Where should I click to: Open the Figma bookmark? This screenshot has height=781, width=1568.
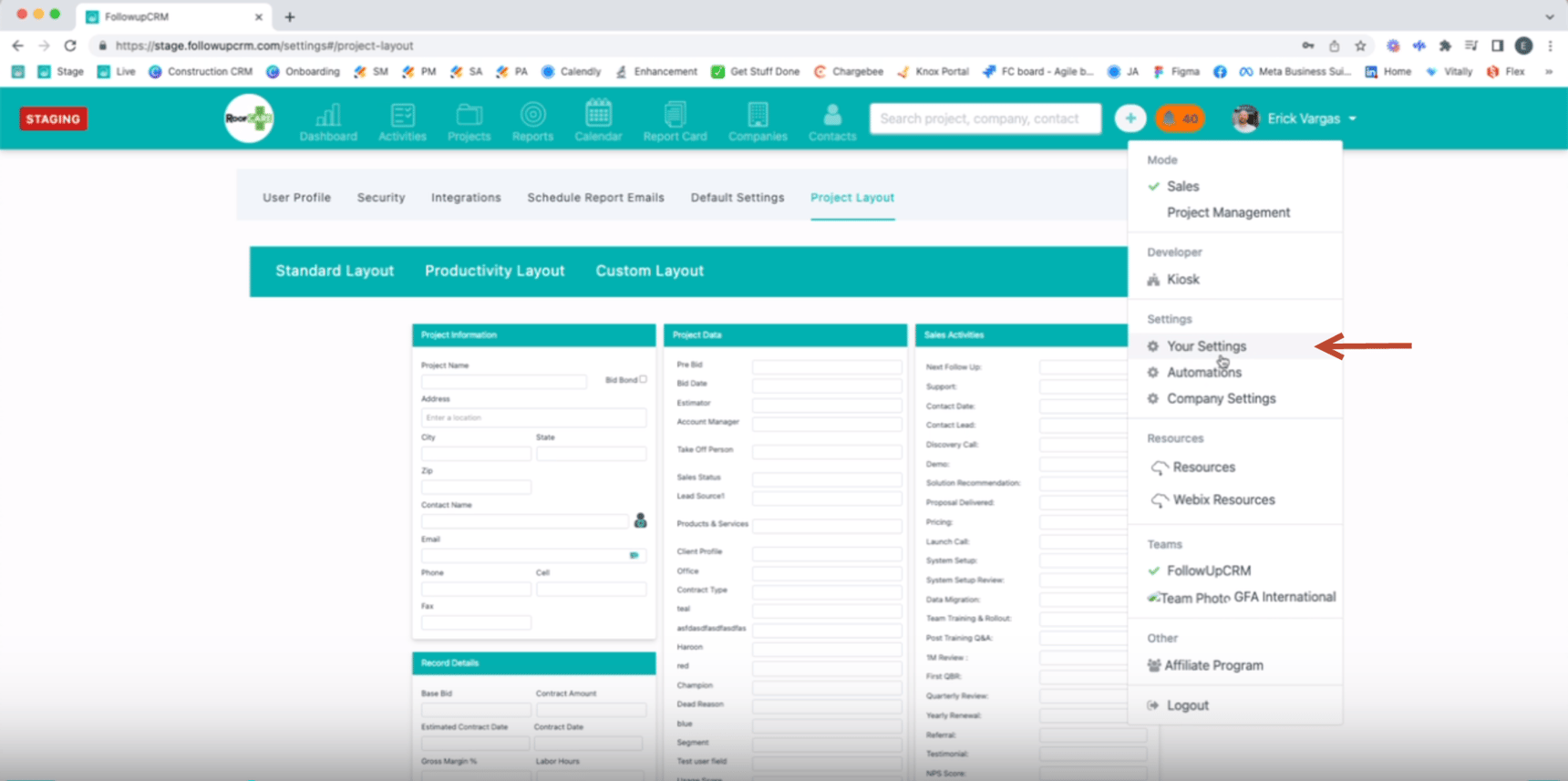point(1176,71)
